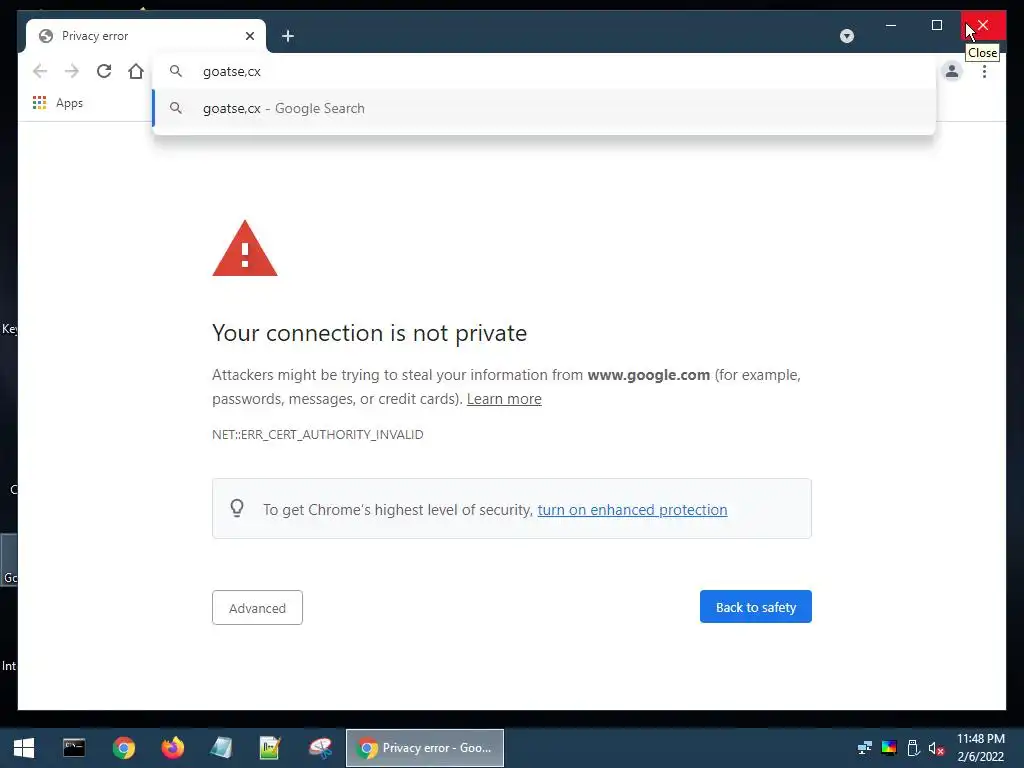
Task: Open the Windows Start menu
Action: coord(24,748)
